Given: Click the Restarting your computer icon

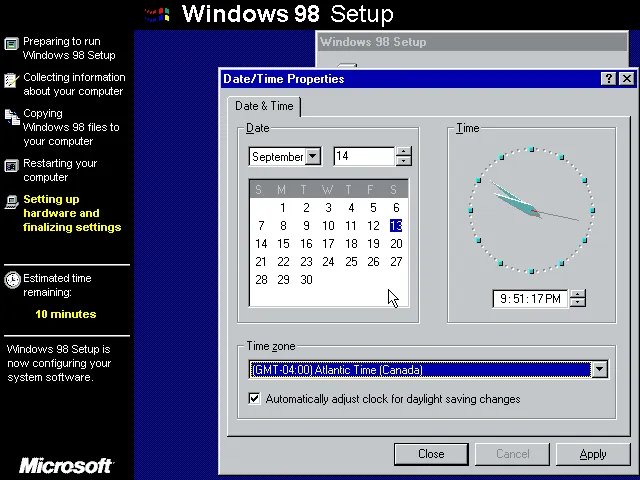Looking at the screenshot, I should [11, 166].
